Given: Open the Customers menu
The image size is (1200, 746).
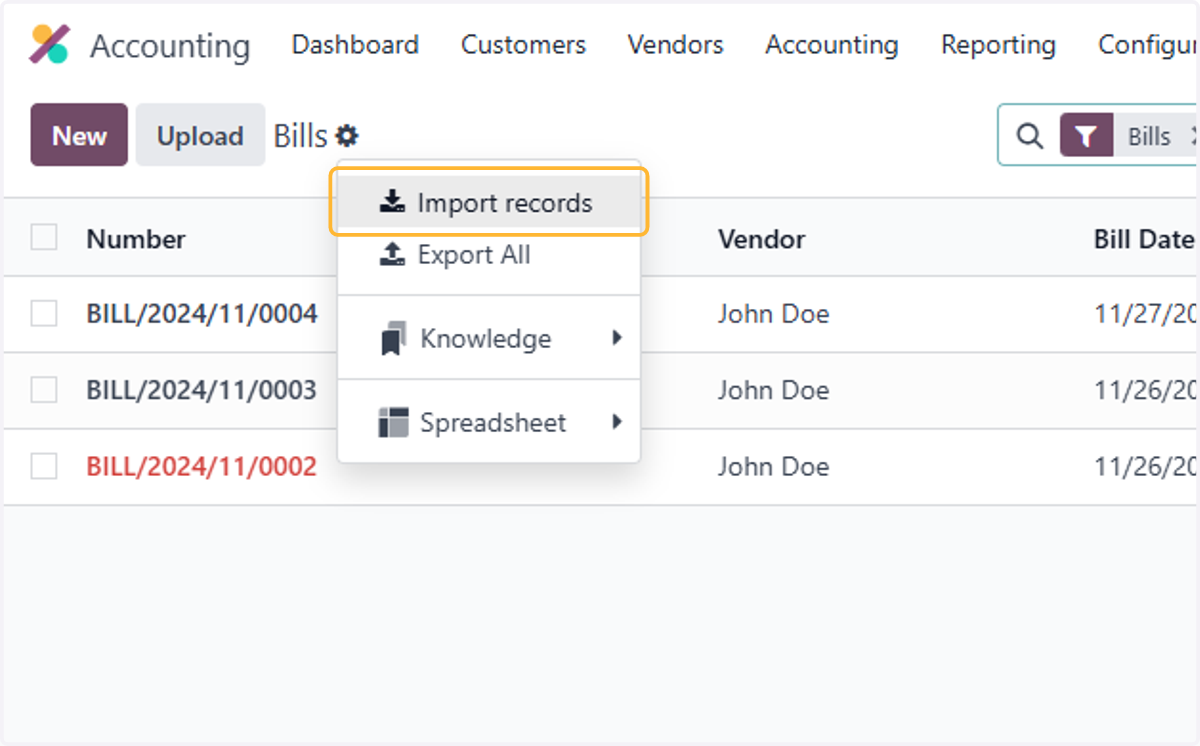Looking at the screenshot, I should pyautogui.click(x=523, y=45).
